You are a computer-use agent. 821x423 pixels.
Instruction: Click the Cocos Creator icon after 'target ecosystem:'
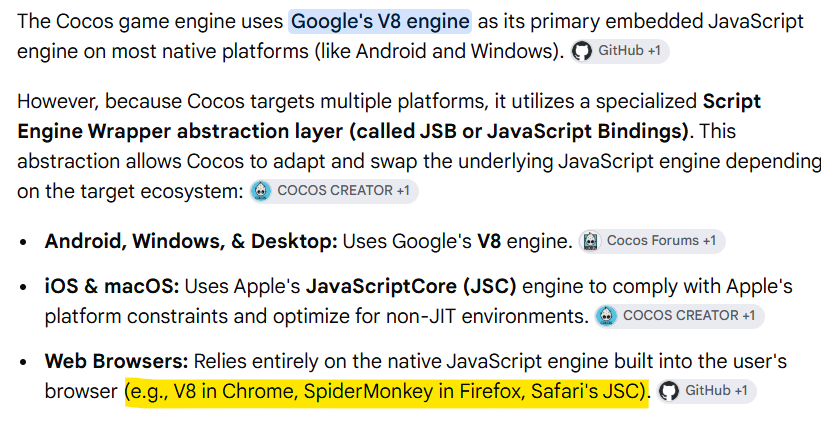point(261,191)
